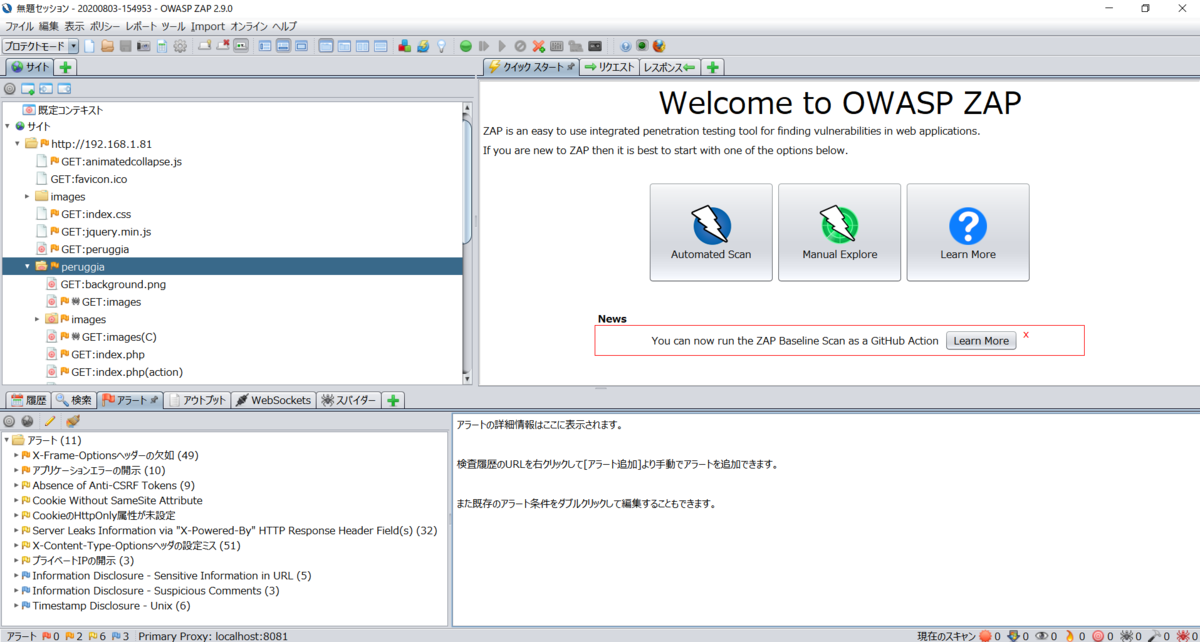Expand the images folder under 192.168.1.81
Screen dimensions: 1200x642
(x=28, y=196)
